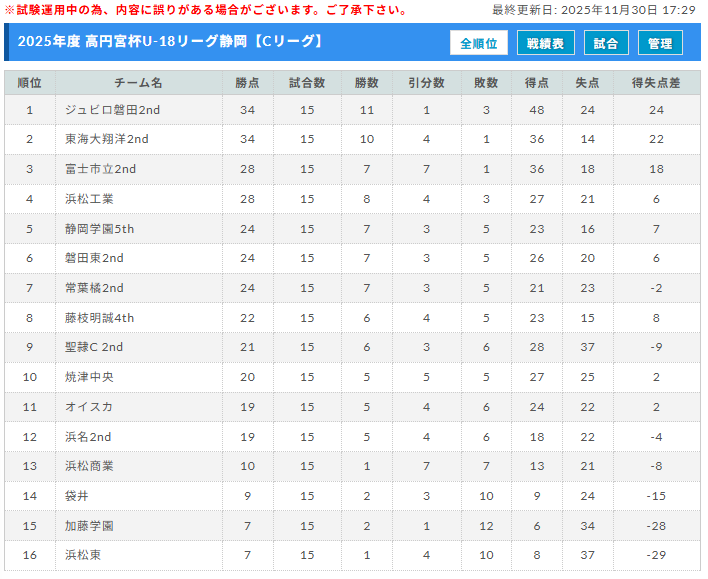Click the 順位 column header
This screenshot has height=579, width=708.
coord(30,83)
